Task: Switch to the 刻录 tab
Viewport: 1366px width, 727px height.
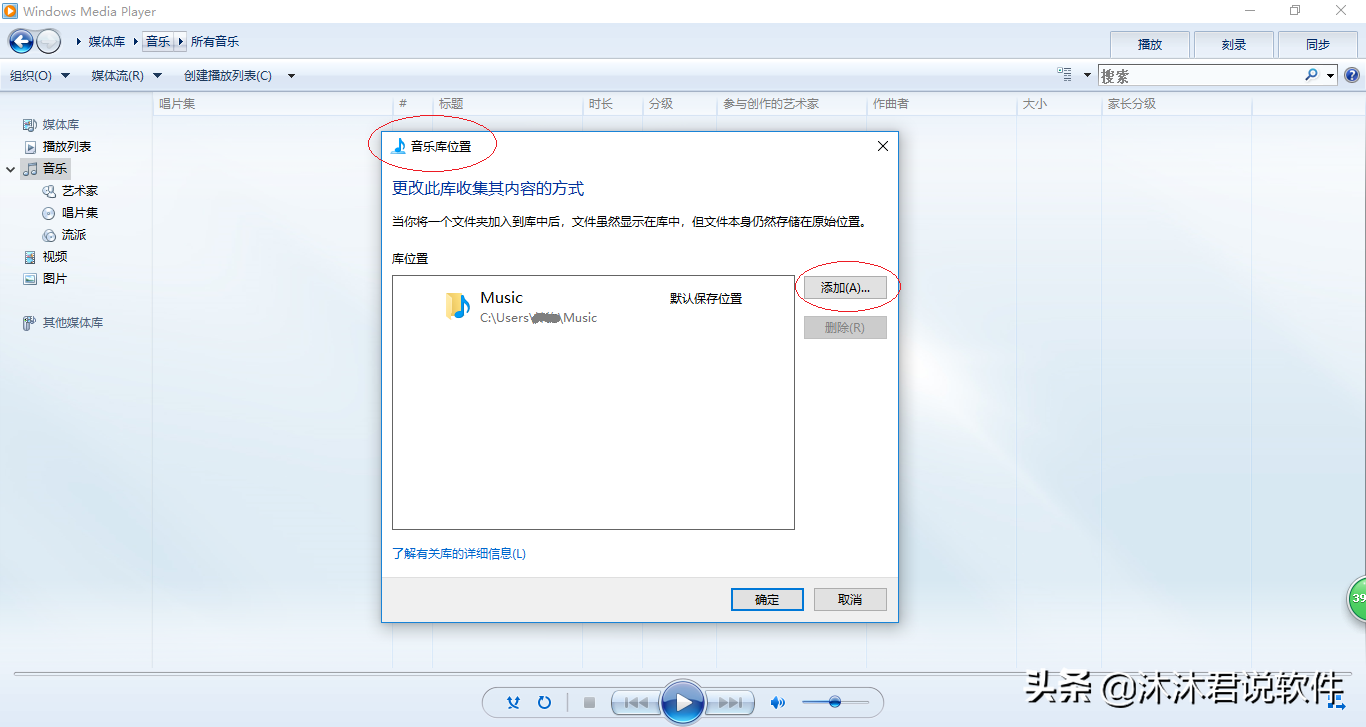Action: [1233, 43]
